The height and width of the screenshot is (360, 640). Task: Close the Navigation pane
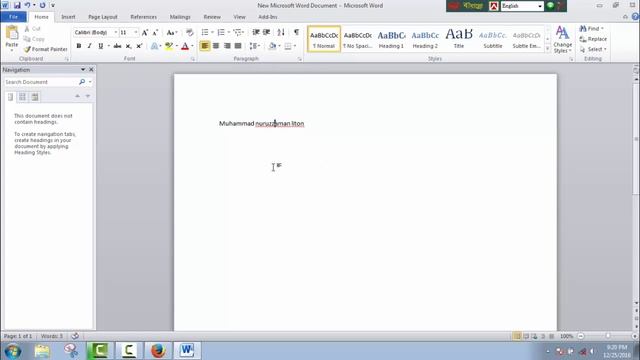tap(91, 70)
